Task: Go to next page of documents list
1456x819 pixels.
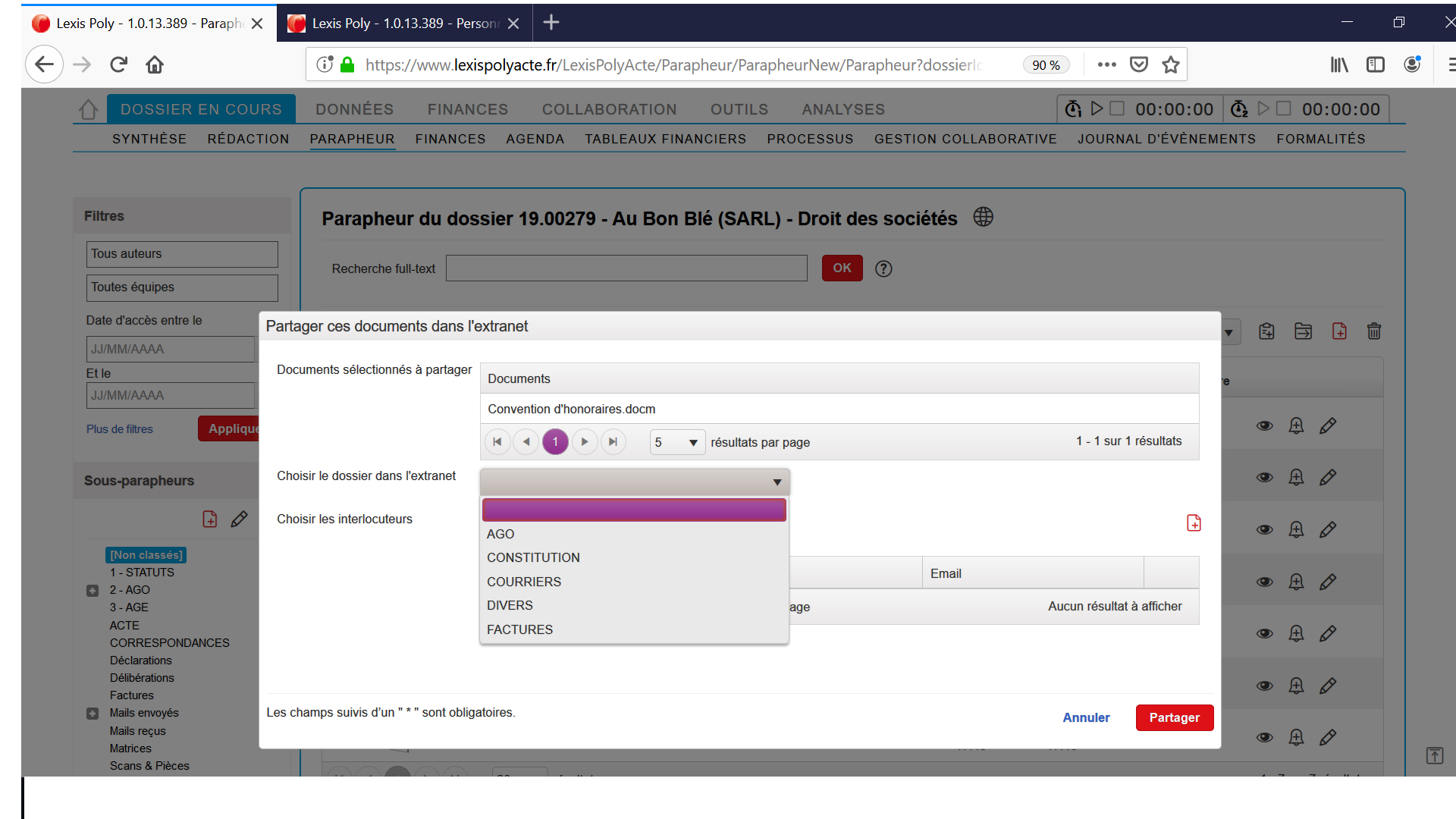Action: pos(585,442)
